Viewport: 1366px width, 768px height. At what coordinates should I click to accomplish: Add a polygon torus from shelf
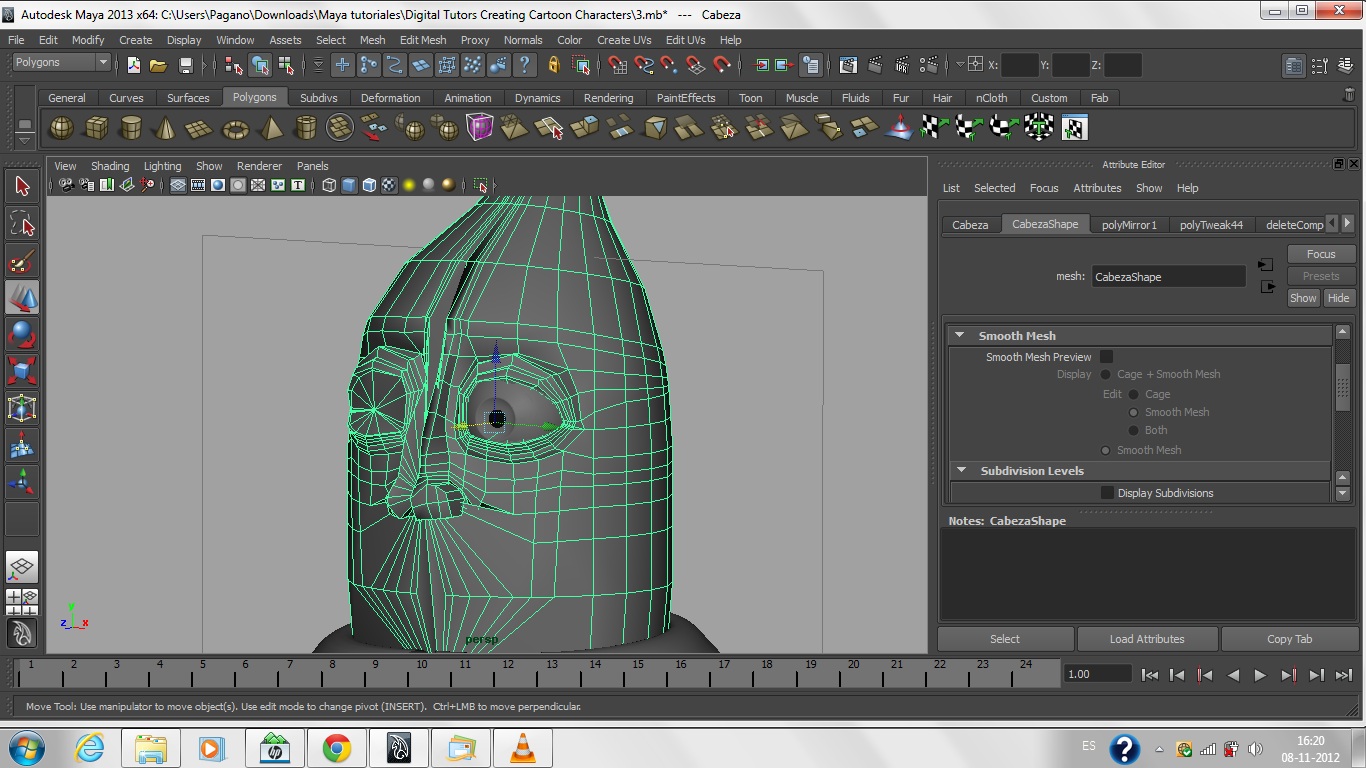pos(235,128)
